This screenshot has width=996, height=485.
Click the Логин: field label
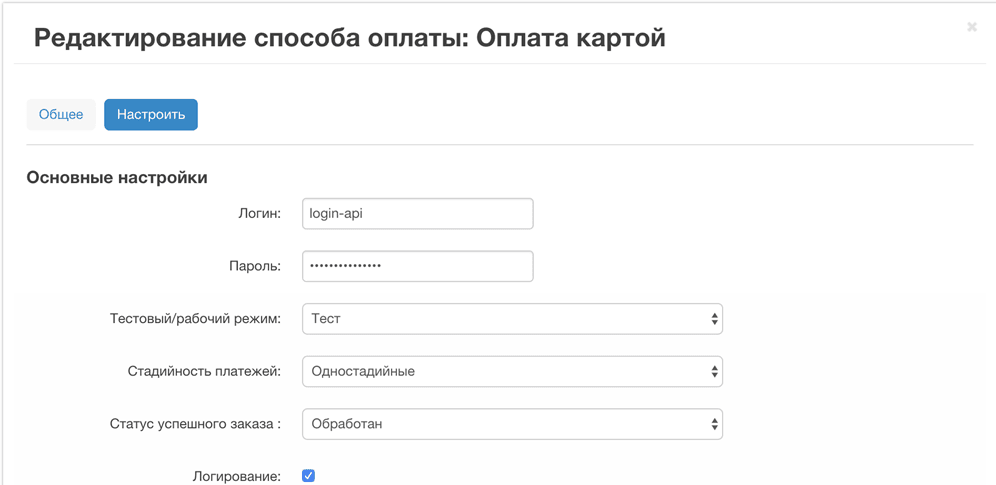point(259,213)
